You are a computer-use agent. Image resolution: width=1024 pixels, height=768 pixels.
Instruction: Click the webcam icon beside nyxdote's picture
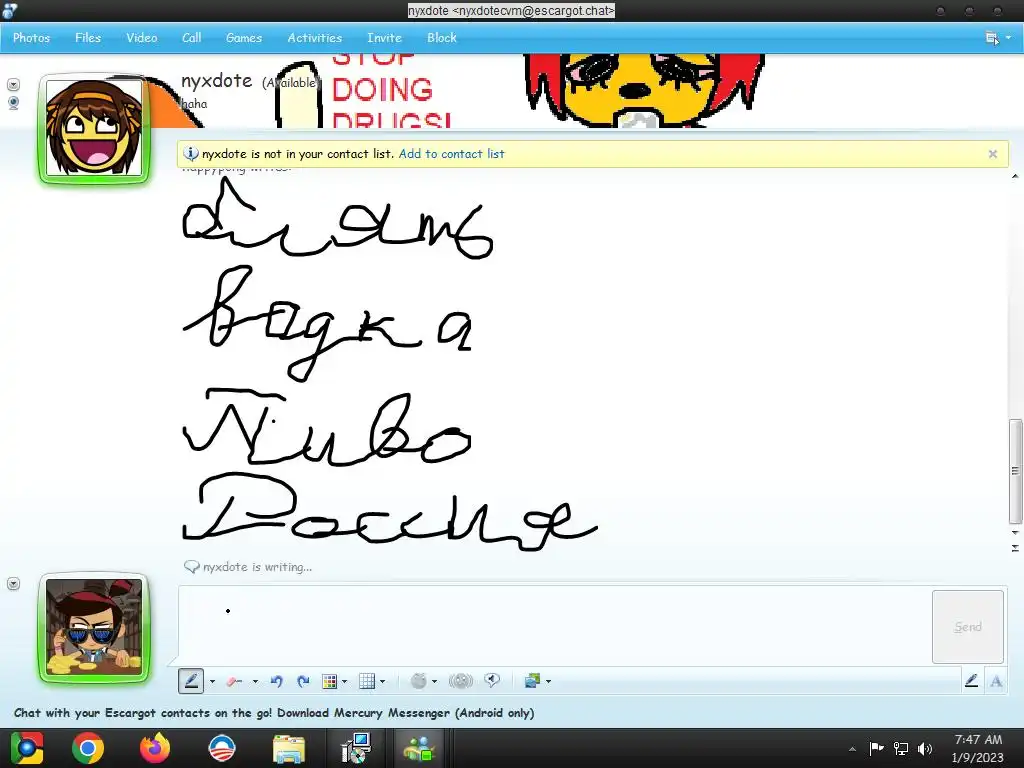(13, 103)
